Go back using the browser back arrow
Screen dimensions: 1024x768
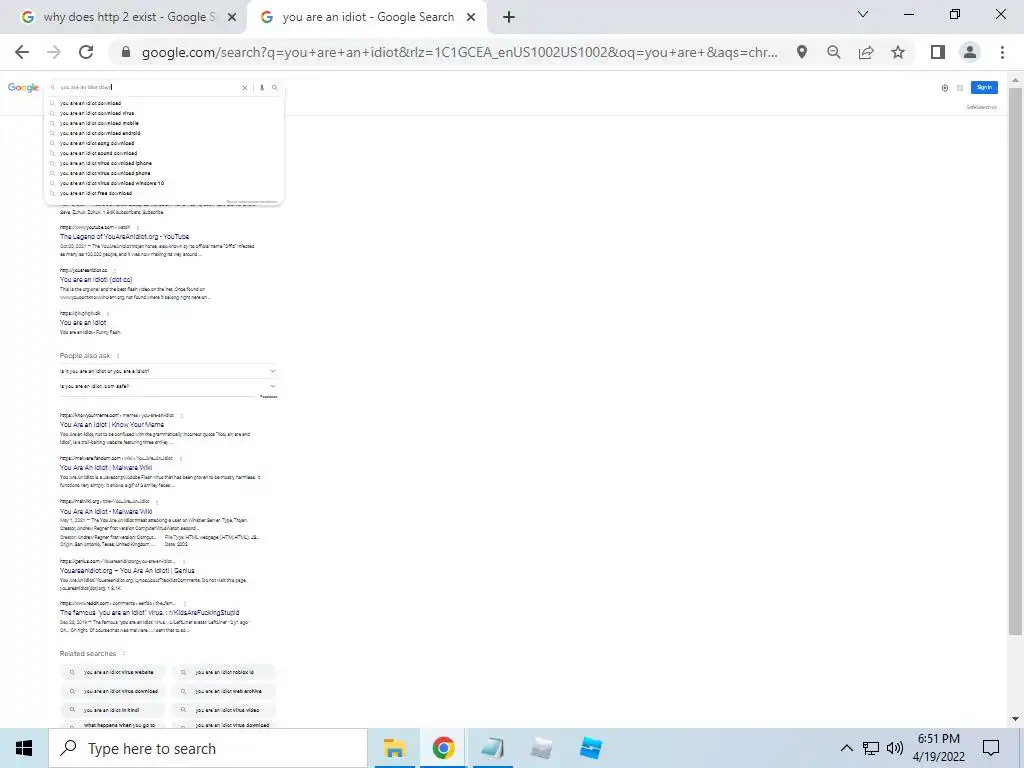click(x=22, y=52)
